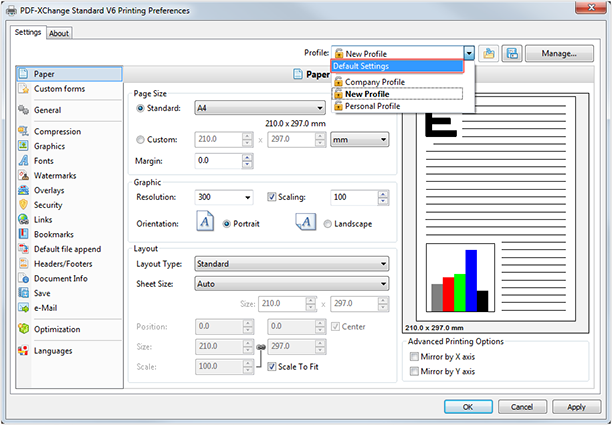Switch to the Settings tab
612x425 pixels.
click(x=28, y=32)
